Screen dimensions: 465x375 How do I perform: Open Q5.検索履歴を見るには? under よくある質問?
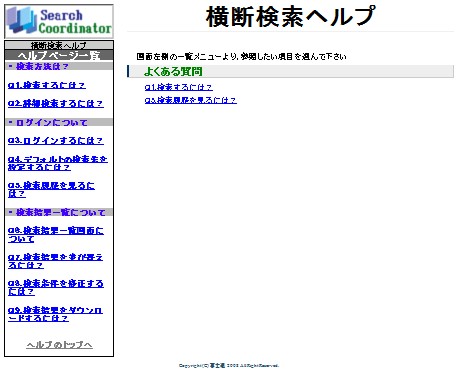click(x=191, y=100)
